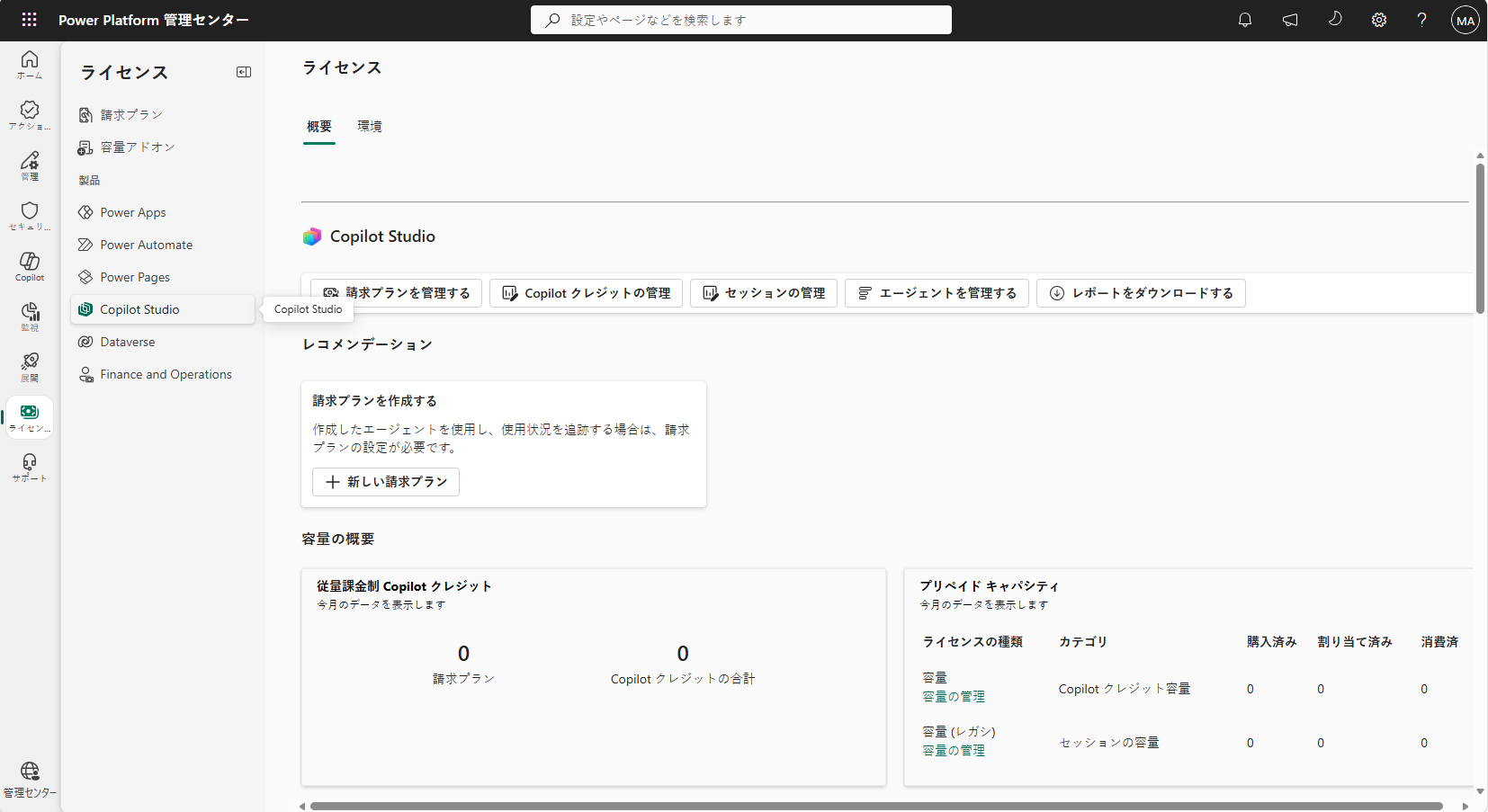Click the Copilot クレジットの合計 label
Viewport: 1488px width, 812px height.
tap(683, 679)
